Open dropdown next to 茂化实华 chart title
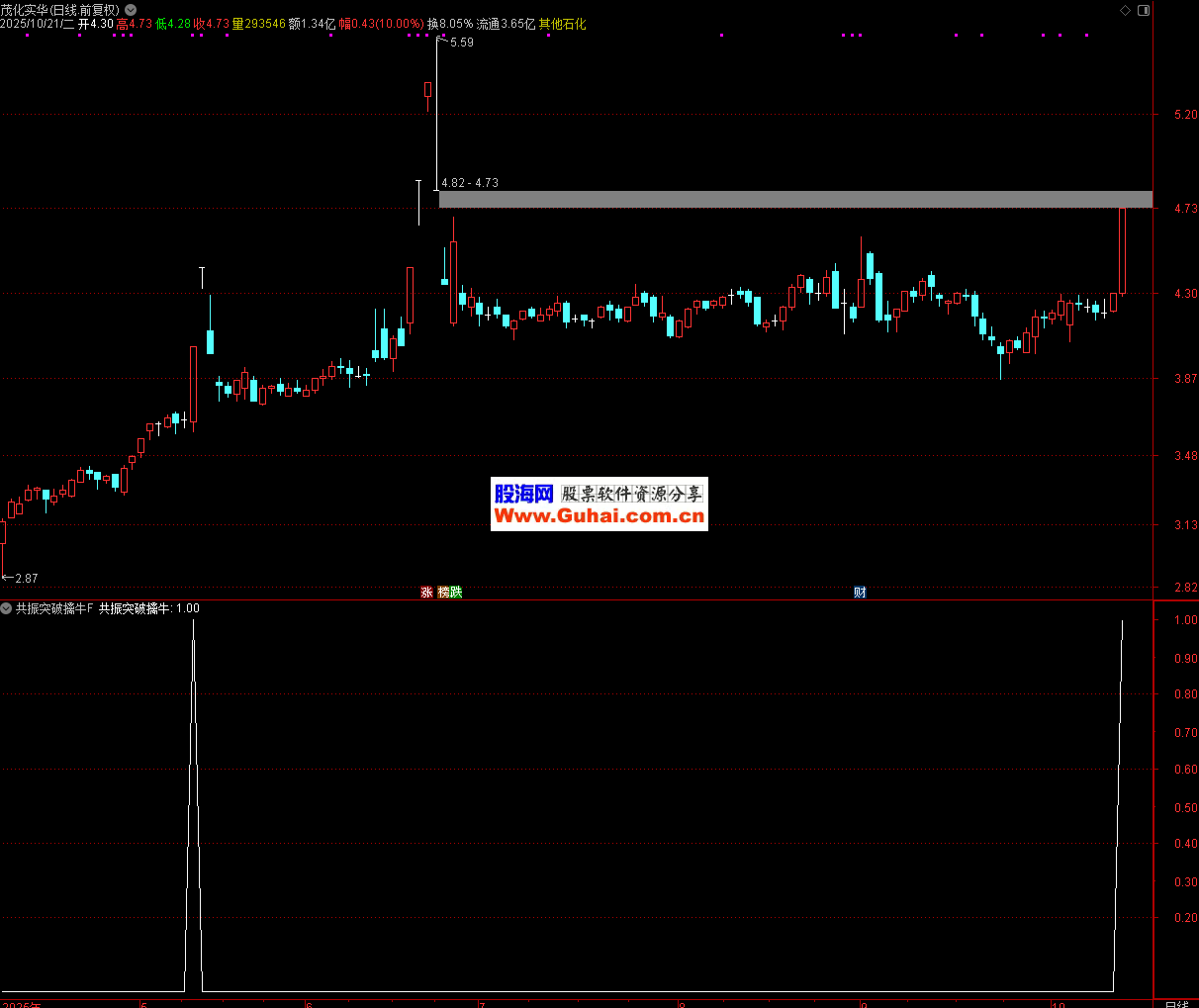The image size is (1199, 1008). tap(131, 10)
